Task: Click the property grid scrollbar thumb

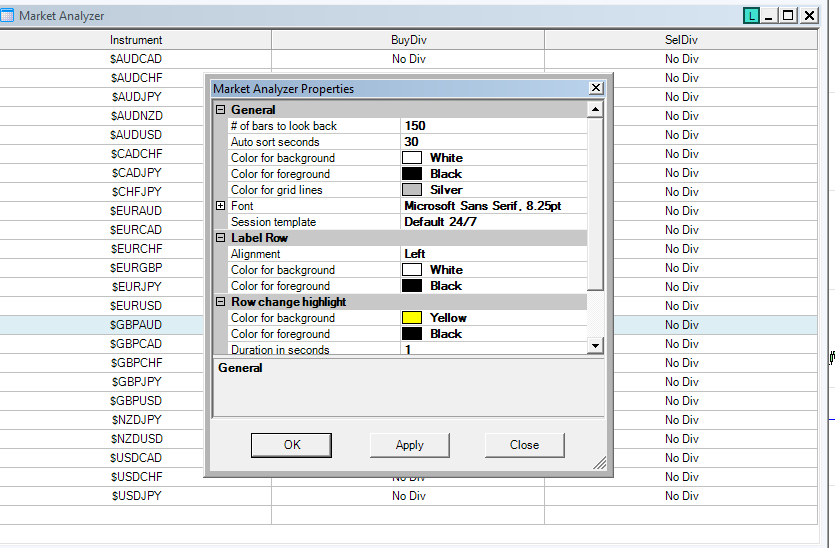Action: (595, 204)
